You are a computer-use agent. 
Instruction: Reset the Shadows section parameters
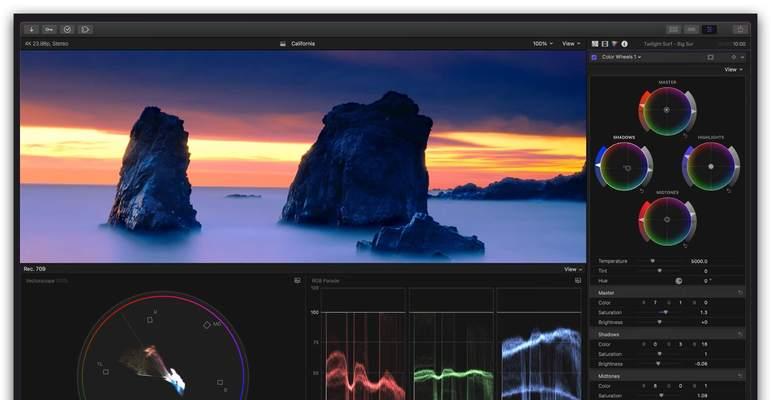(740, 335)
